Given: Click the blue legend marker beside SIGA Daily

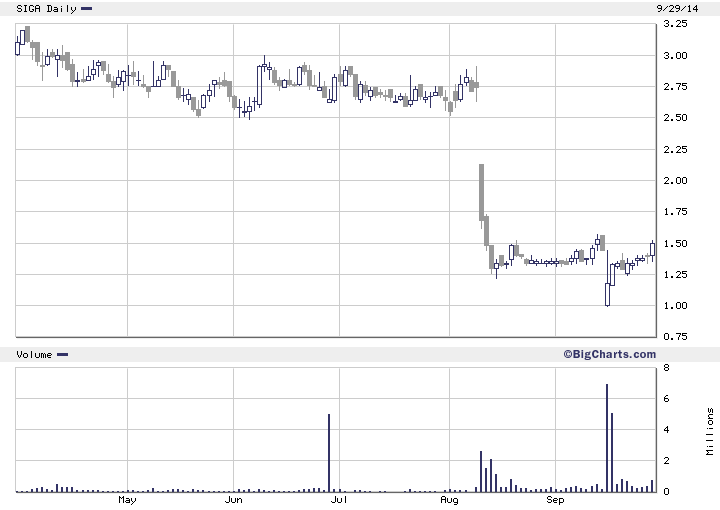Looking at the screenshot, I should tap(86, 8).
